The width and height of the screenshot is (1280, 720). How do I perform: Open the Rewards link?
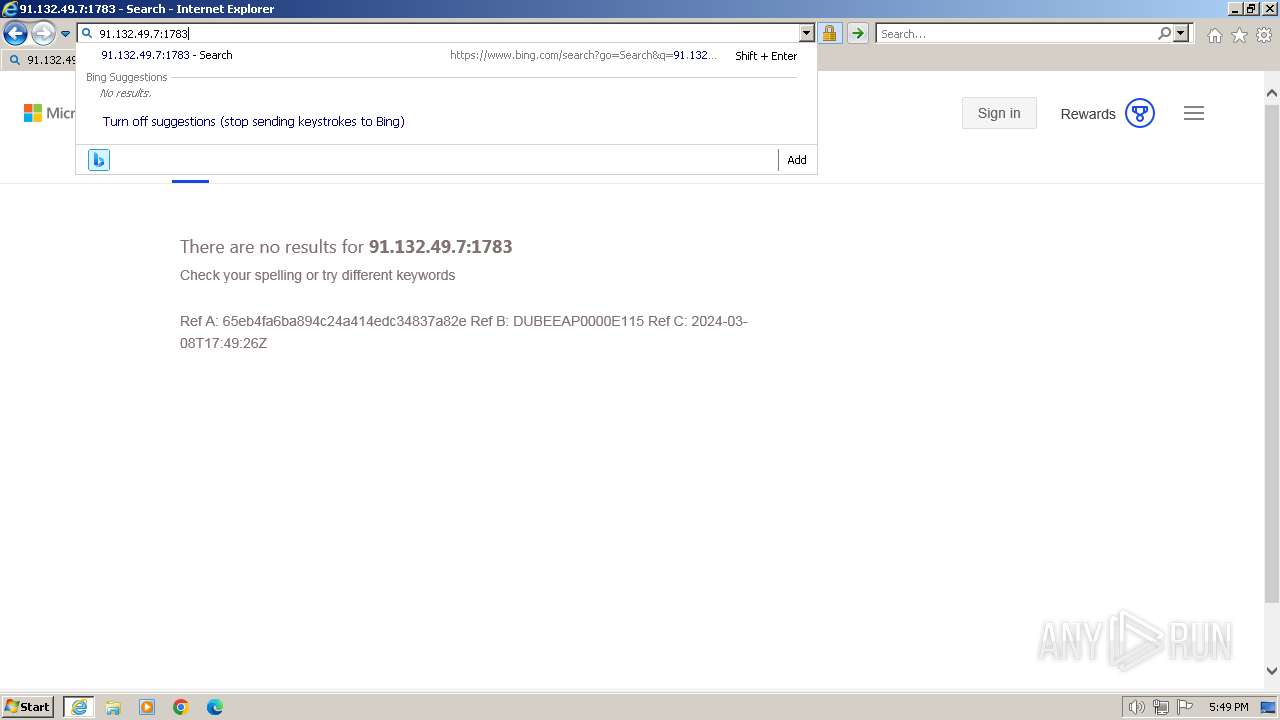tap(1088, 114)
